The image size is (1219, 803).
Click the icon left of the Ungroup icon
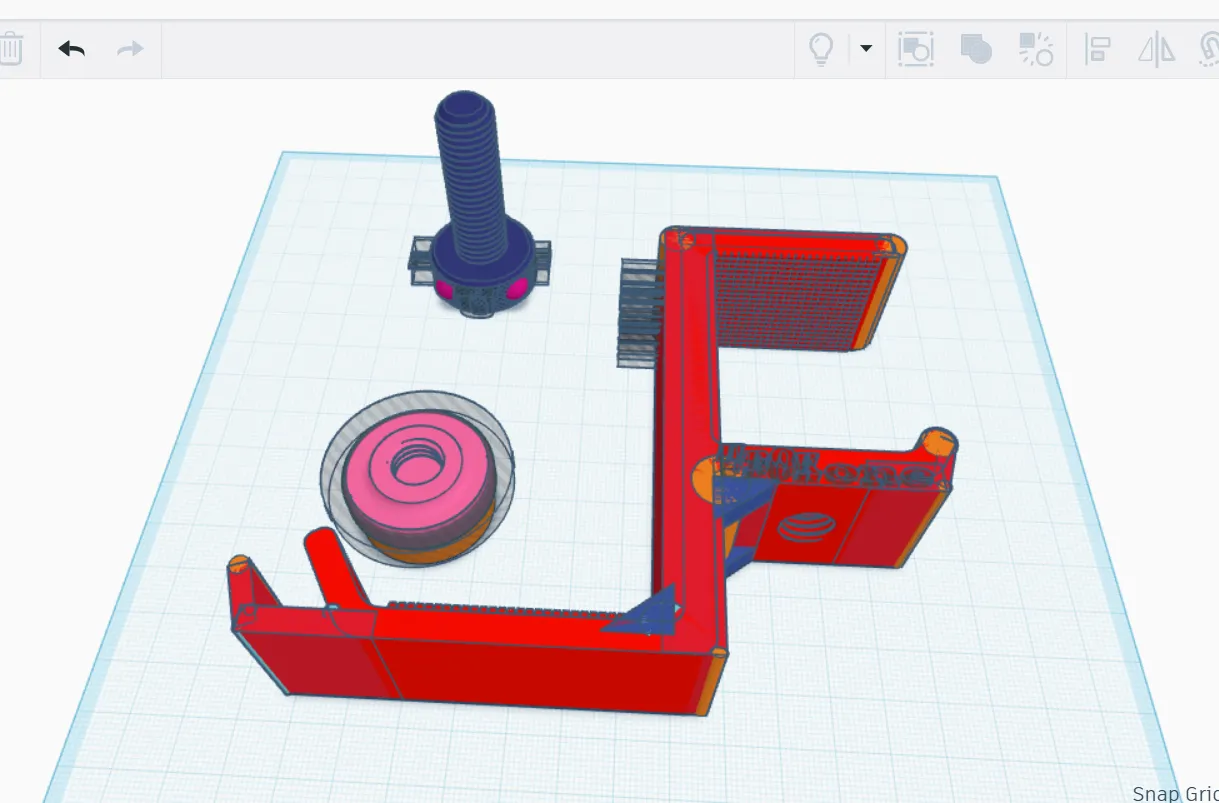click(976, 48)
